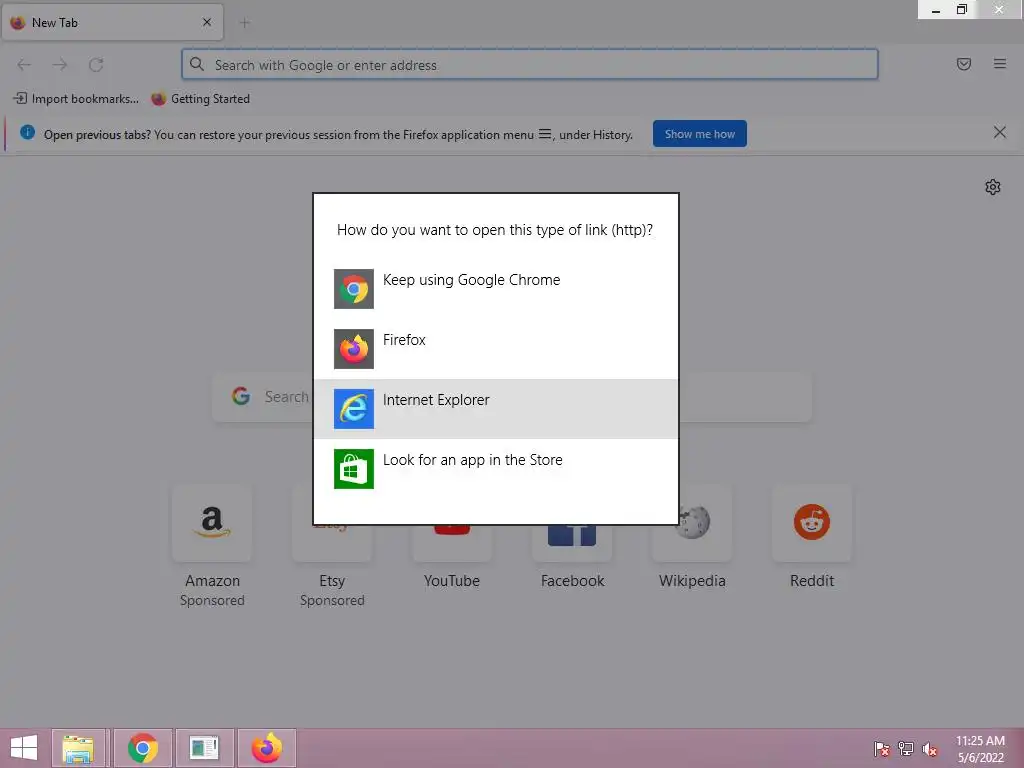
Task: Open the Windows Start button
Action: click(x=24, y=748)
